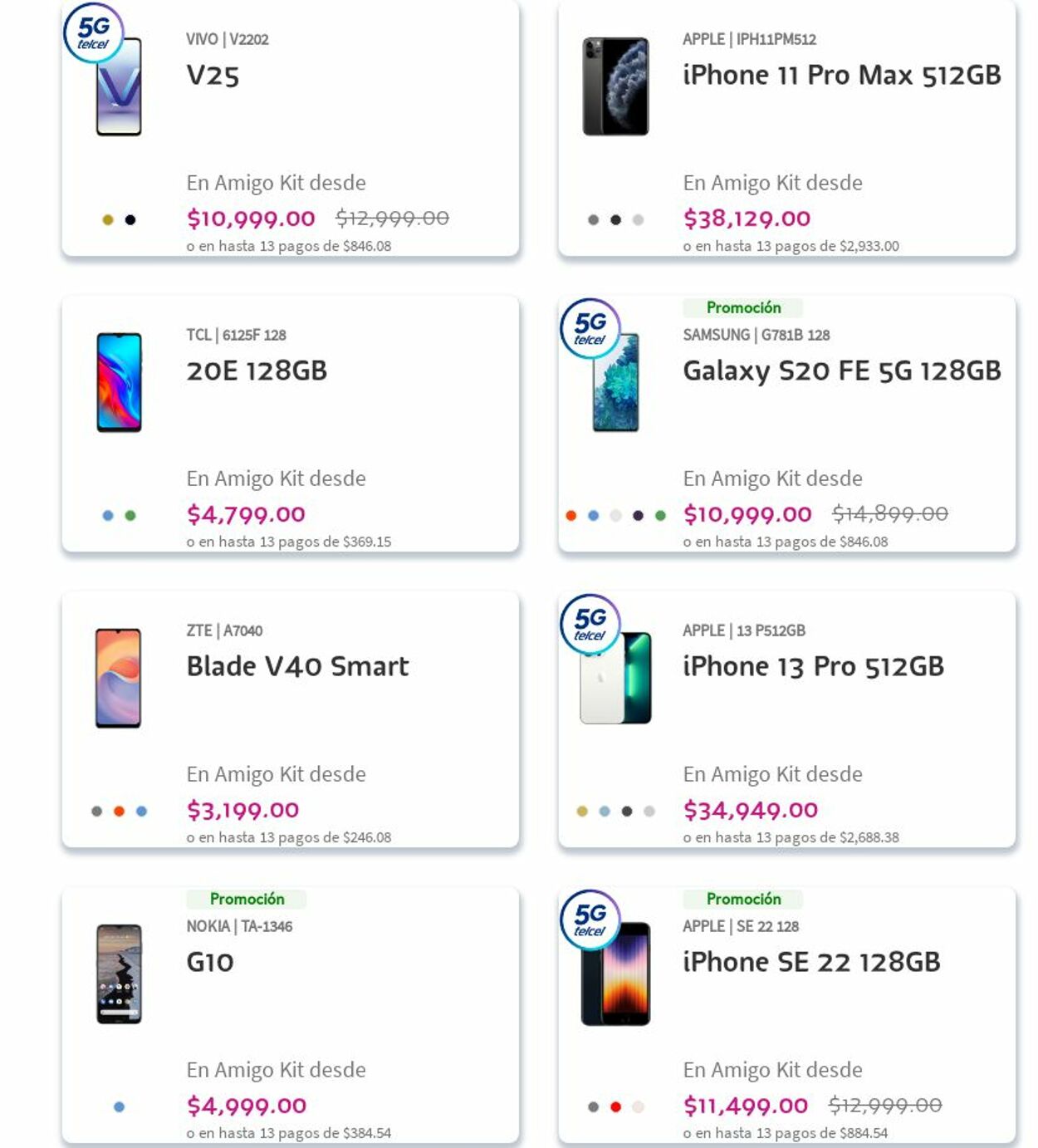The height and width of the screenshot is (1148, 1038).
Task: Select red color for iPhone SE 22
Action: 615,1107
